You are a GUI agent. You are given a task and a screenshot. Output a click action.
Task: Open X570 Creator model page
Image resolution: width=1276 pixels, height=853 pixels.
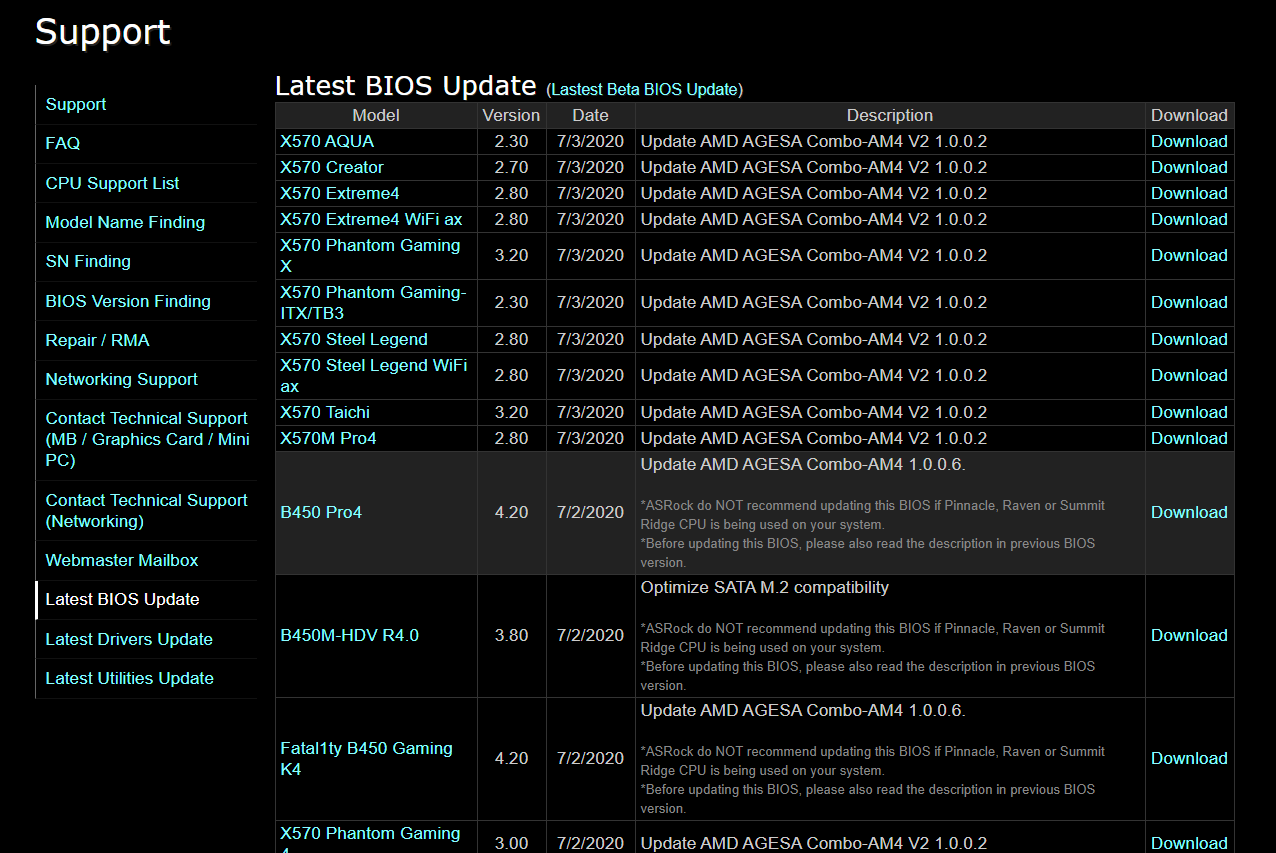point(332,167)
